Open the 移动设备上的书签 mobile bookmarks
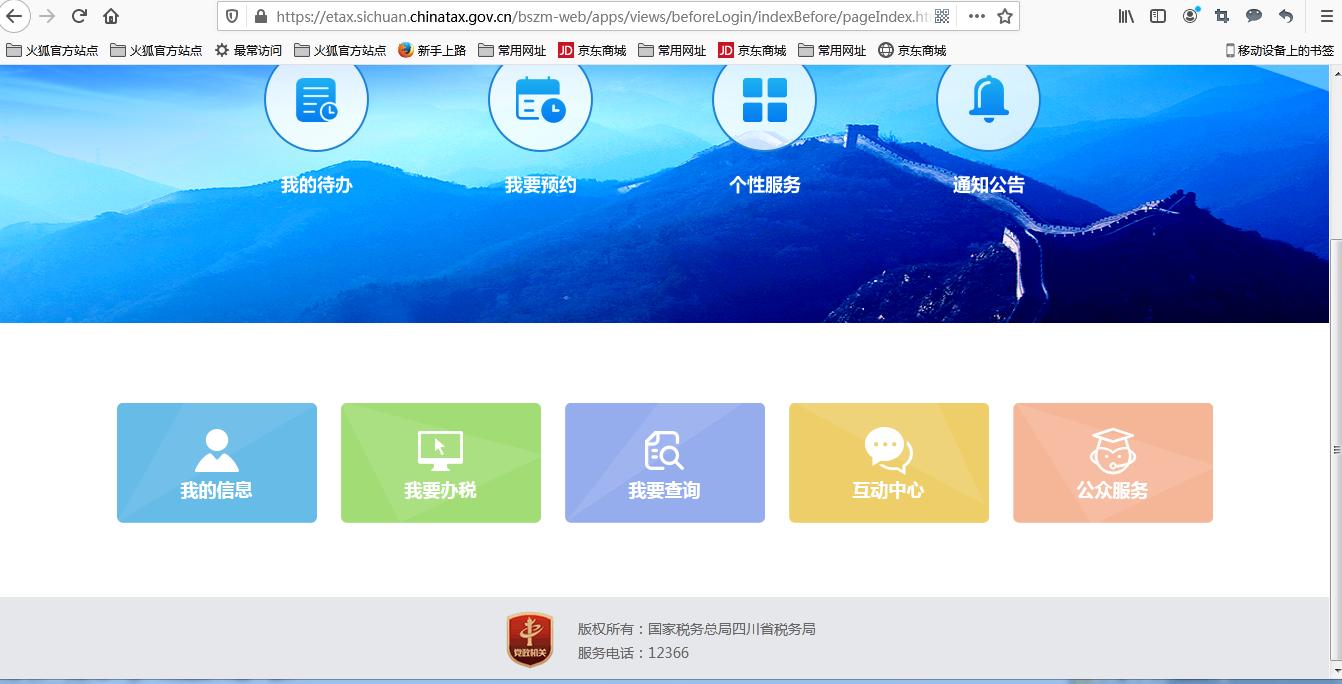Viewport: 1342px width, 684px height. [1279, 49]
